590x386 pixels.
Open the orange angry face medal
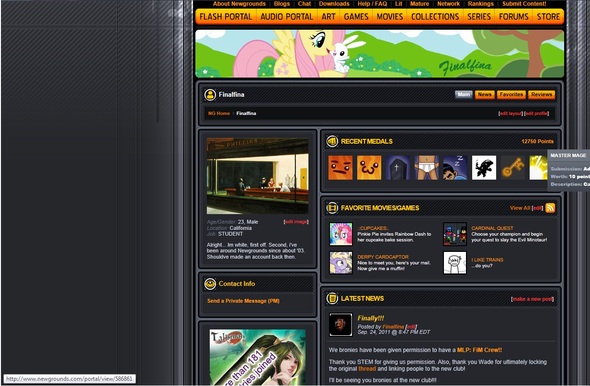tap(340, 167)
